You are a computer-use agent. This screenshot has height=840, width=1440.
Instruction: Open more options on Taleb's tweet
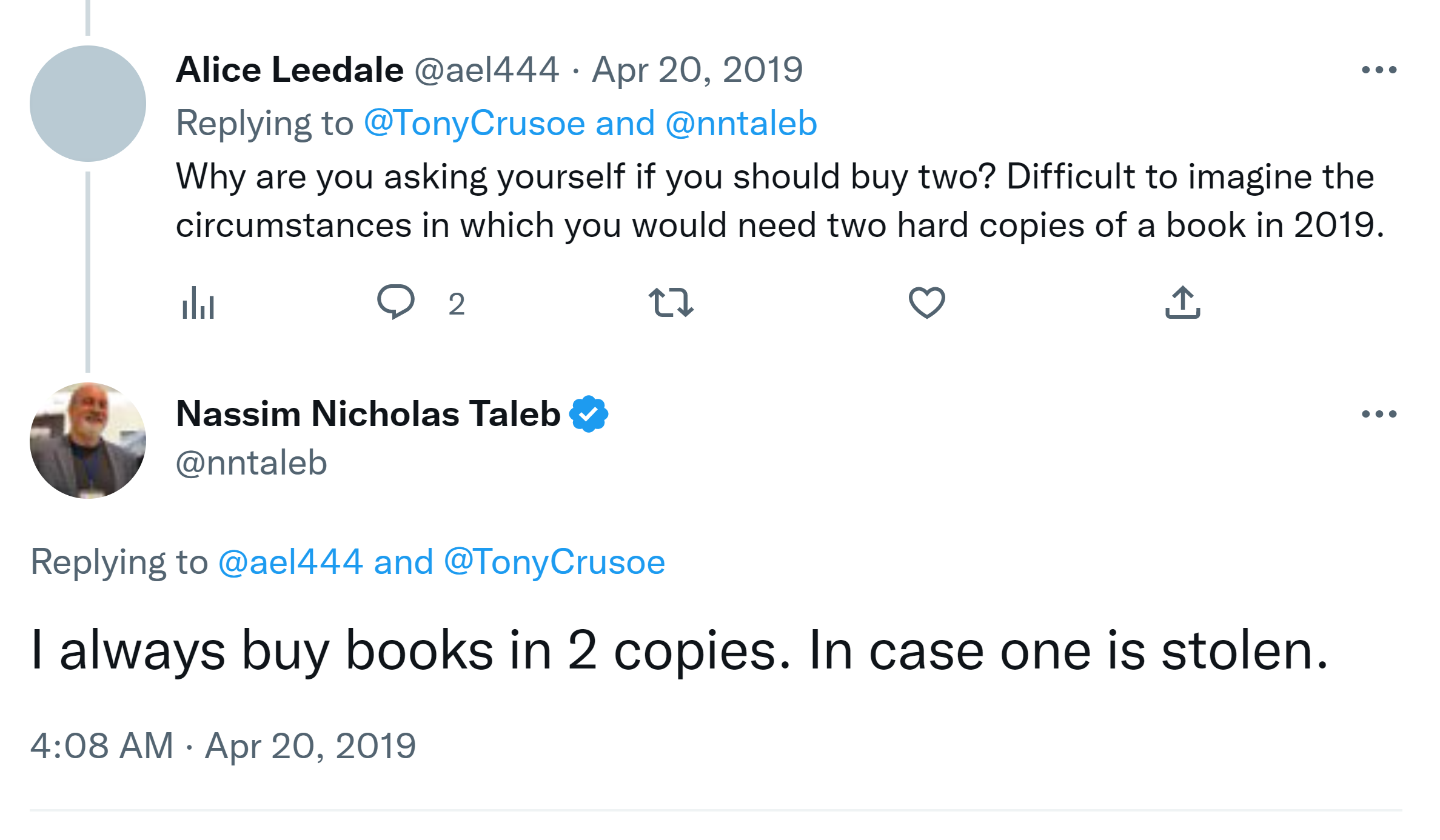1379,415
